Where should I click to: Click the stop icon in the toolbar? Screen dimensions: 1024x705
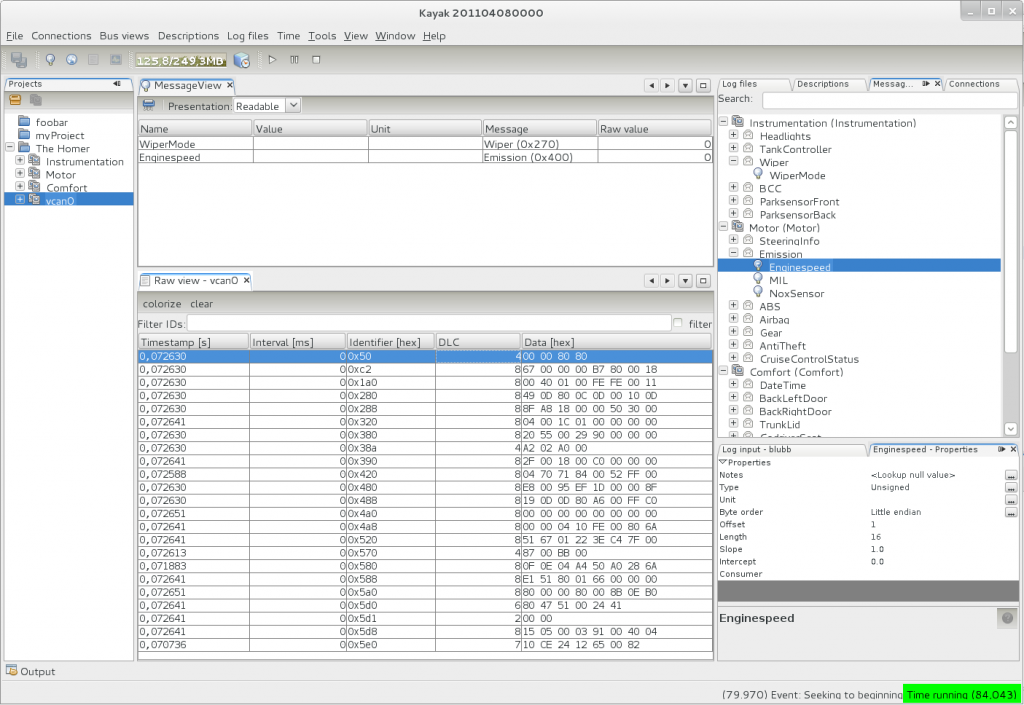pos(316,60)
